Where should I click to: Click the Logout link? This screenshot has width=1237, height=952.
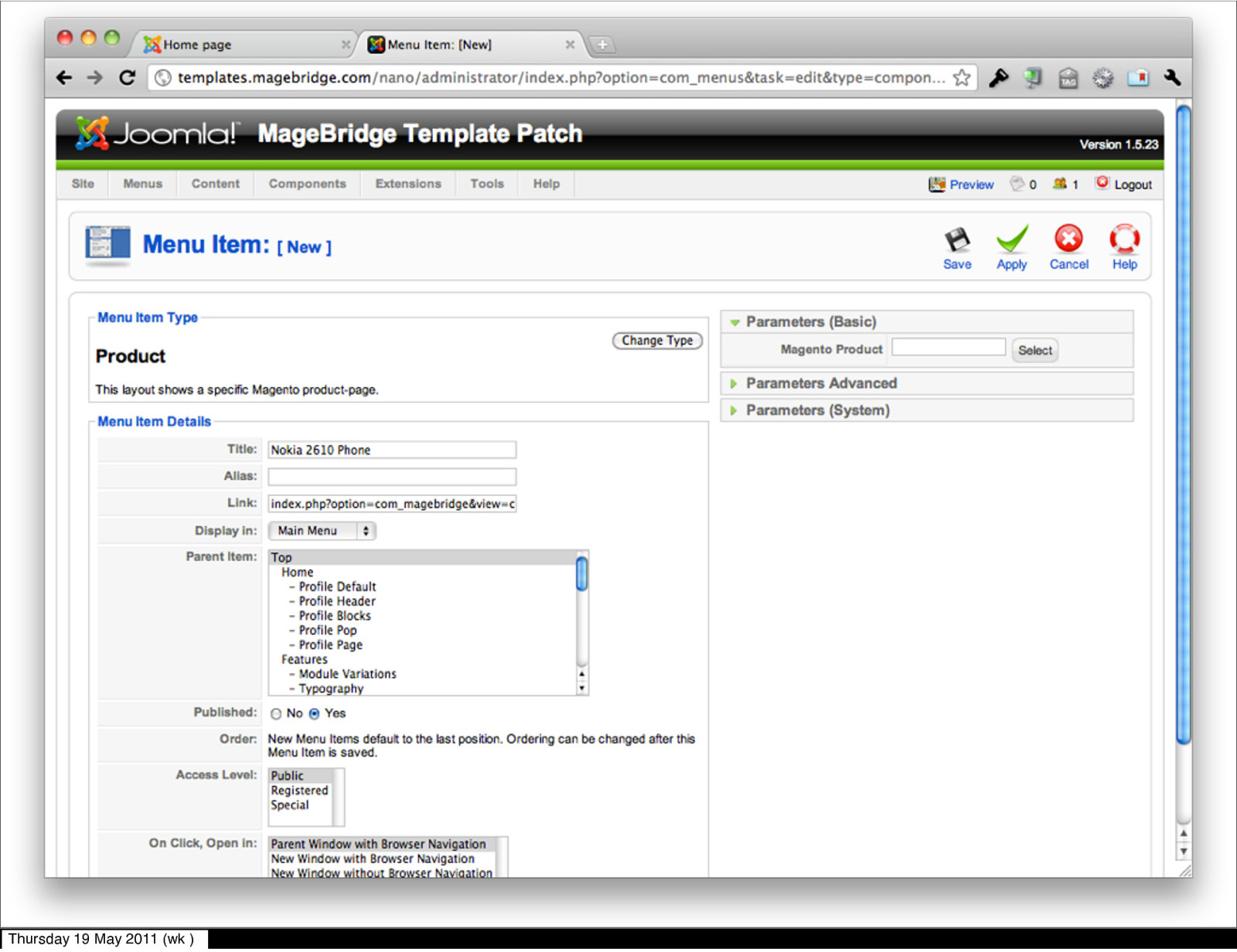click(1133, 185)
